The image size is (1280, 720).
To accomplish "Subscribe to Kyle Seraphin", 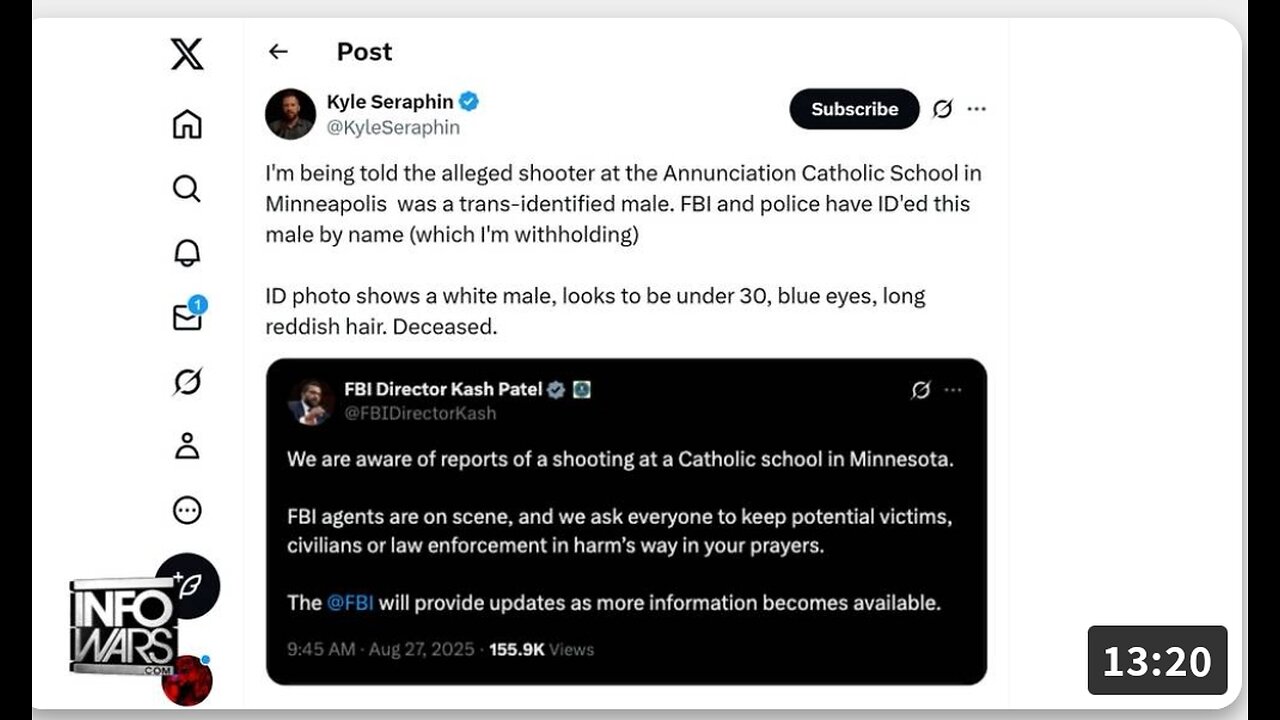I will (x=854, y=109).
